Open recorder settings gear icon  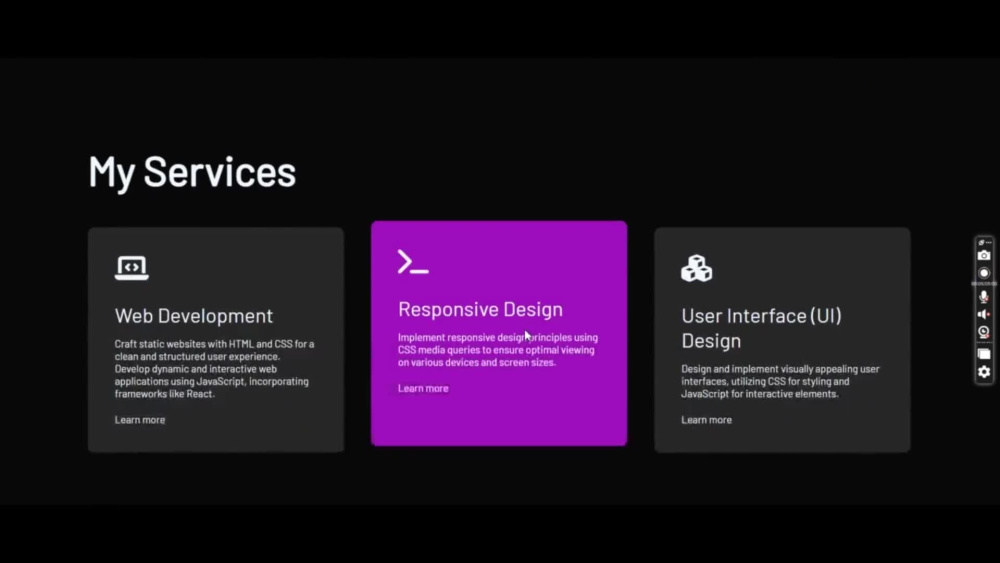tap(984, 372)
